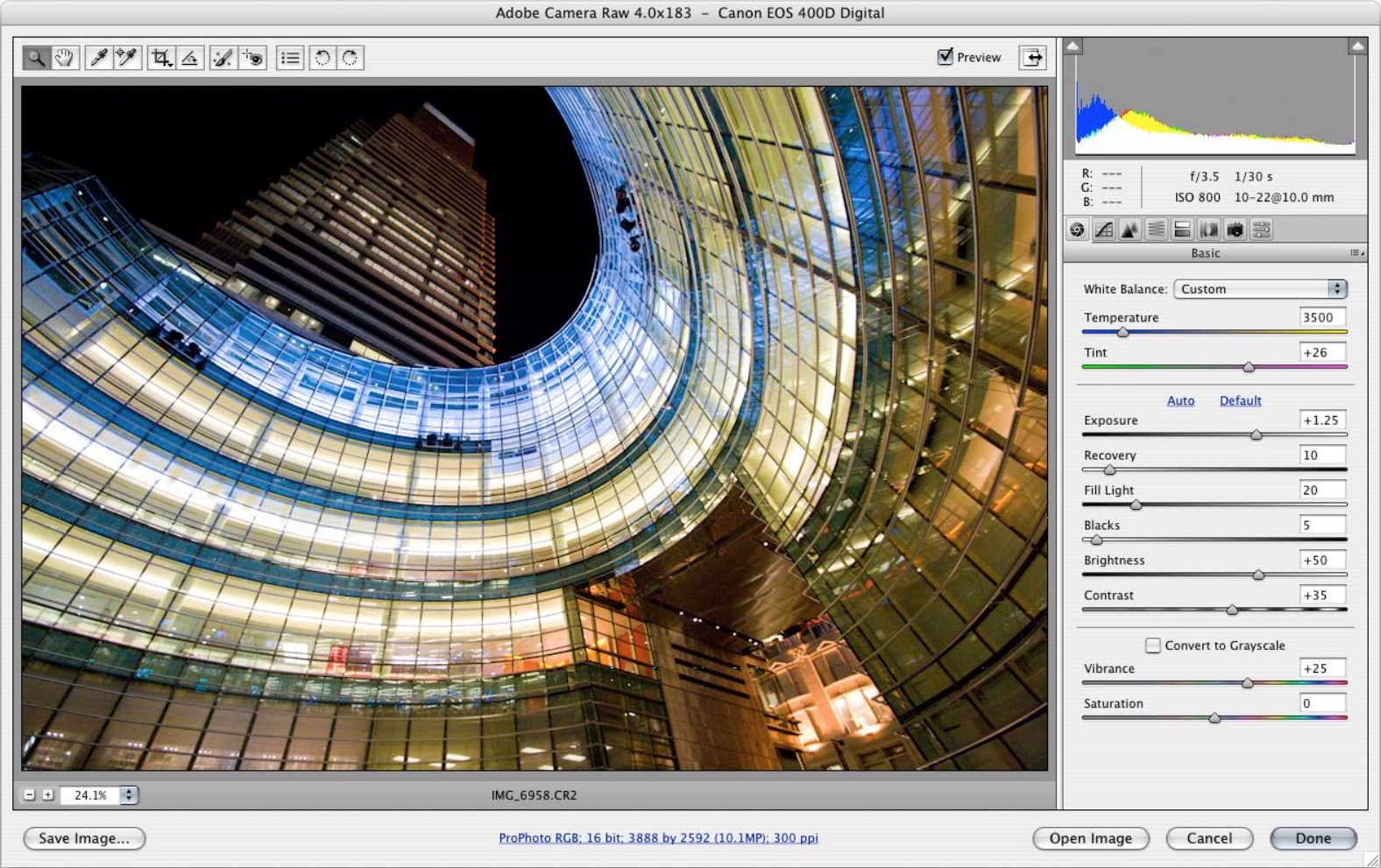The height and width of the screenshot is (868, 1381).
Task: Click the Exposure slider handle
Action: click(x=1257, y=434)
